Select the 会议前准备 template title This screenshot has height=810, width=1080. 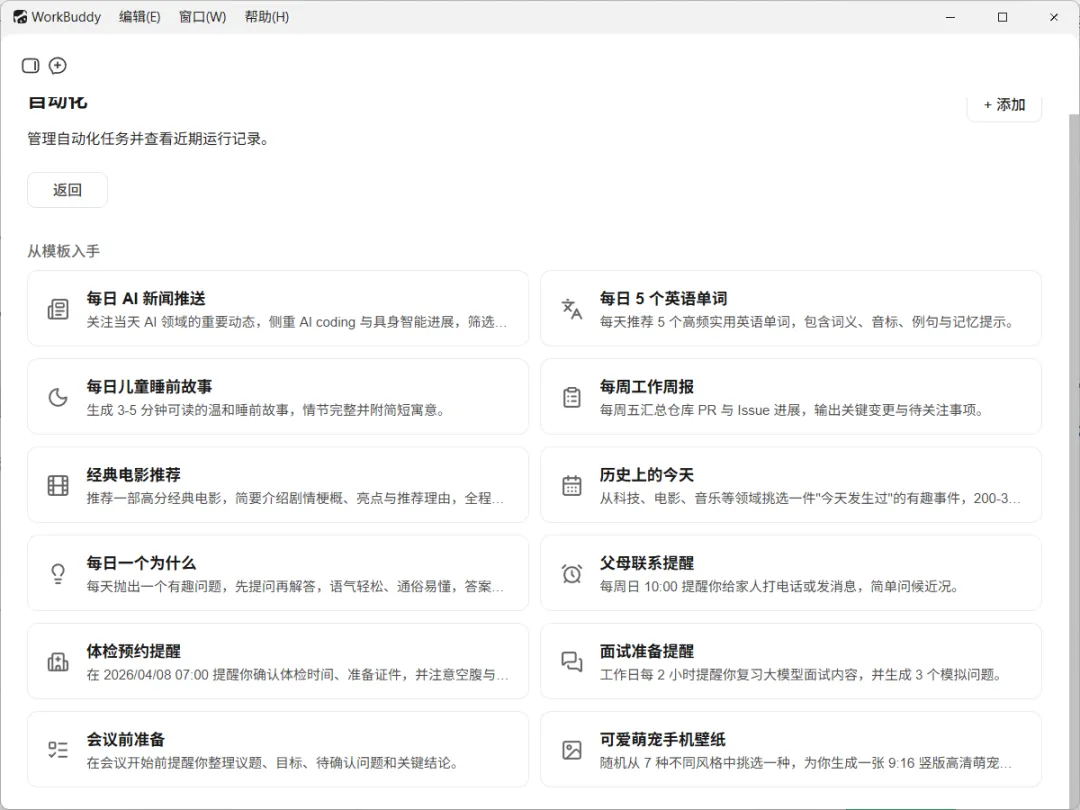tap(125, 739)
